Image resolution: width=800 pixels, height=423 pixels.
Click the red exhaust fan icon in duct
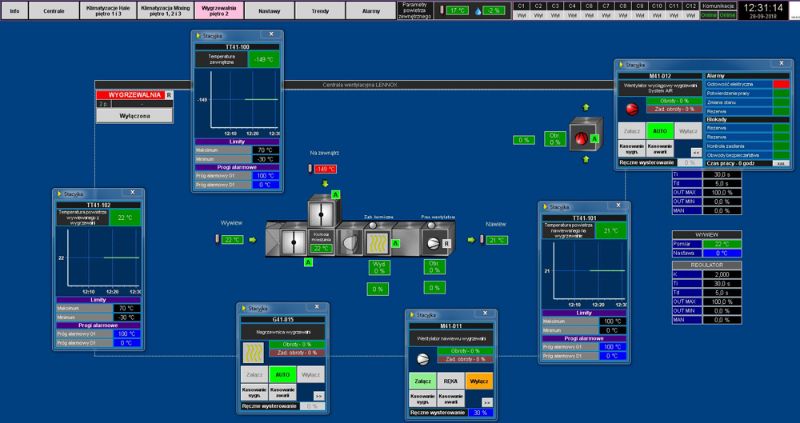click(581, 139)
